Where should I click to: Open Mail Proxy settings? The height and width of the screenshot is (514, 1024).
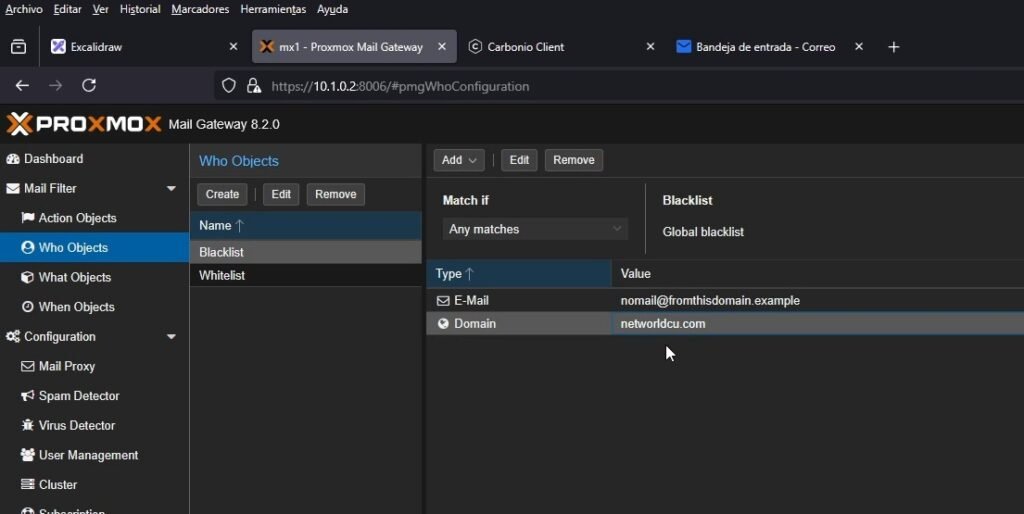67,366
